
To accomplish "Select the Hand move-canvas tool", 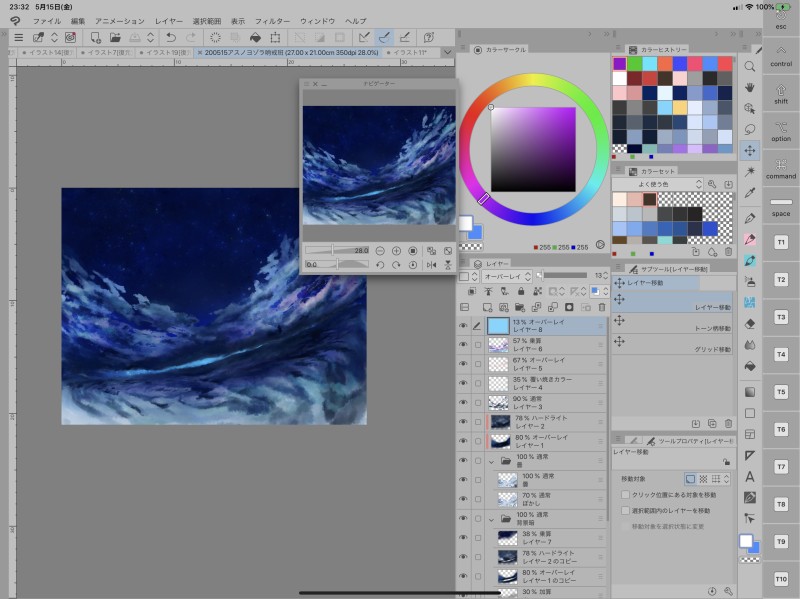I will tap(750, 87).
